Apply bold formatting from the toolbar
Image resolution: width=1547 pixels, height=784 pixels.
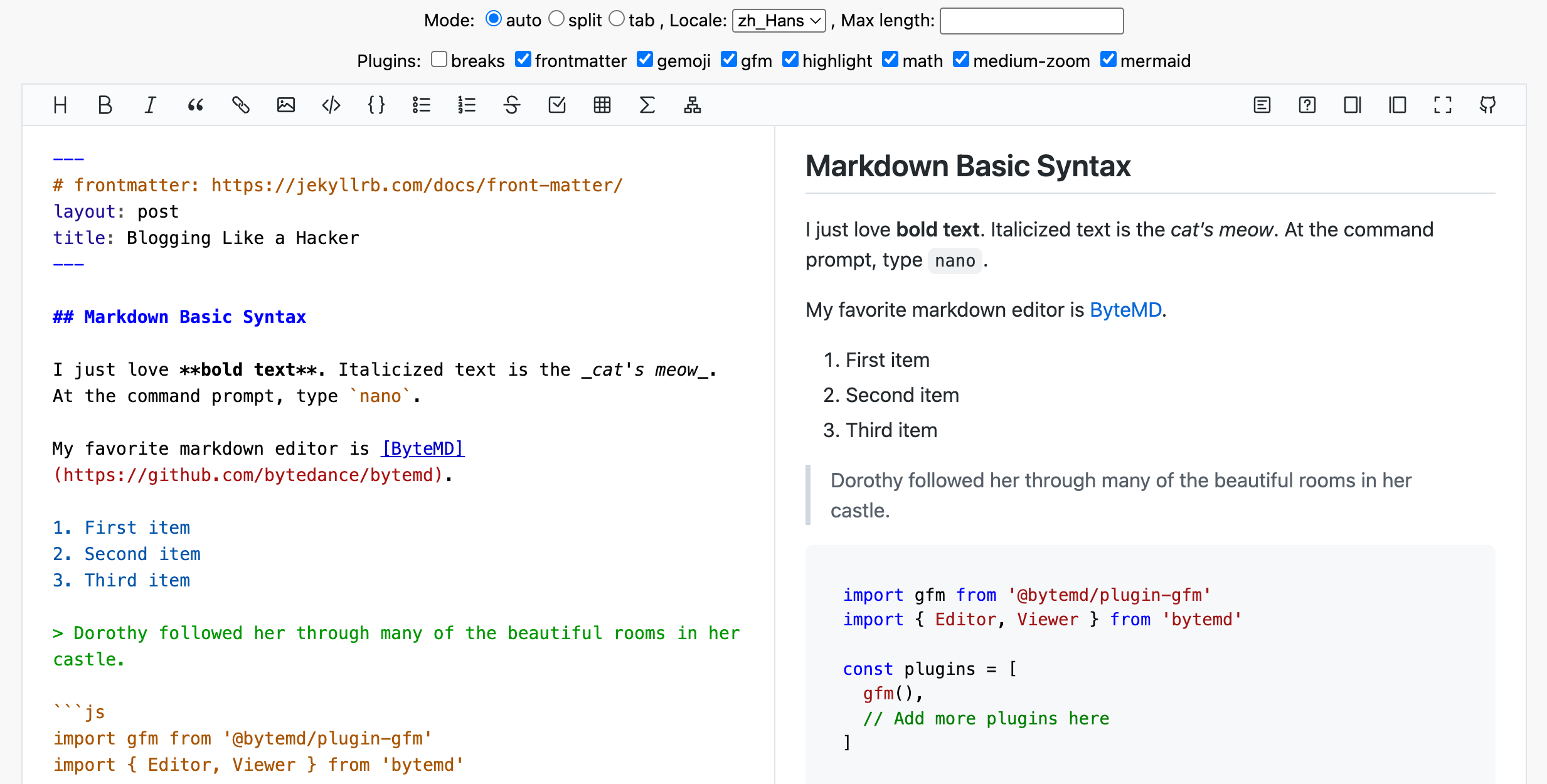(105, 105)
